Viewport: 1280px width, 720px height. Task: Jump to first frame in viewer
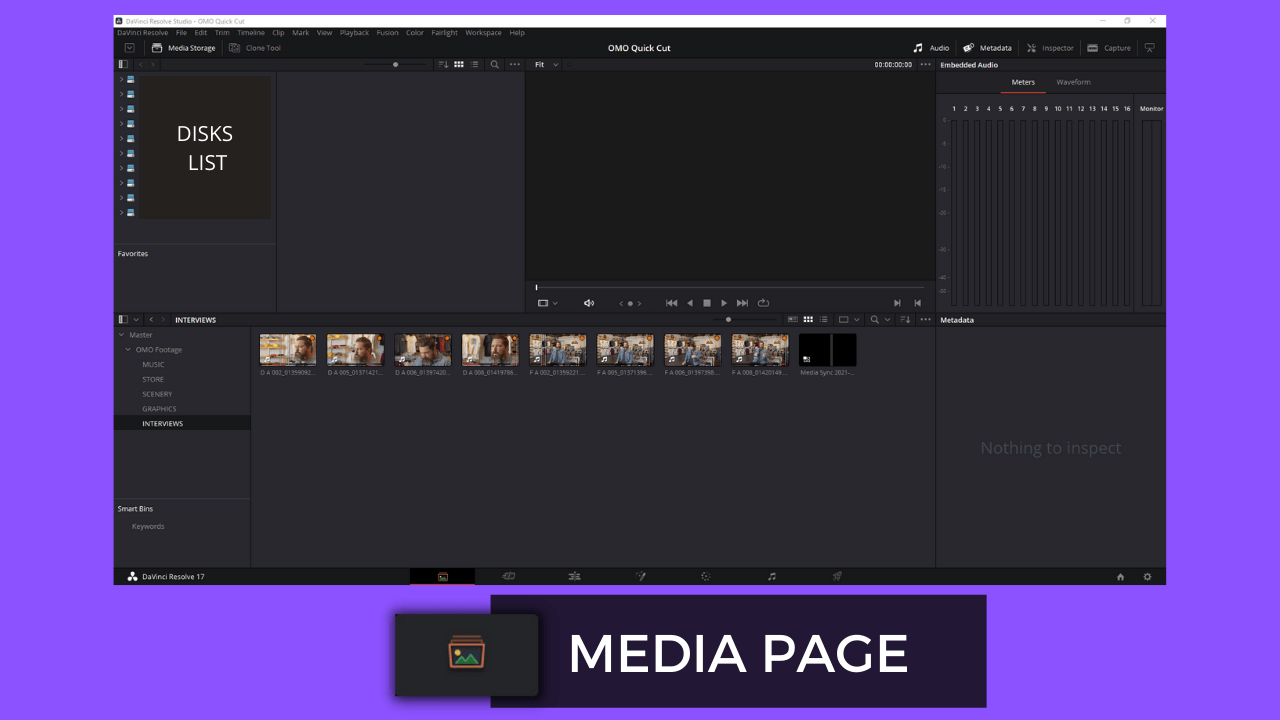tap(671, 303)
